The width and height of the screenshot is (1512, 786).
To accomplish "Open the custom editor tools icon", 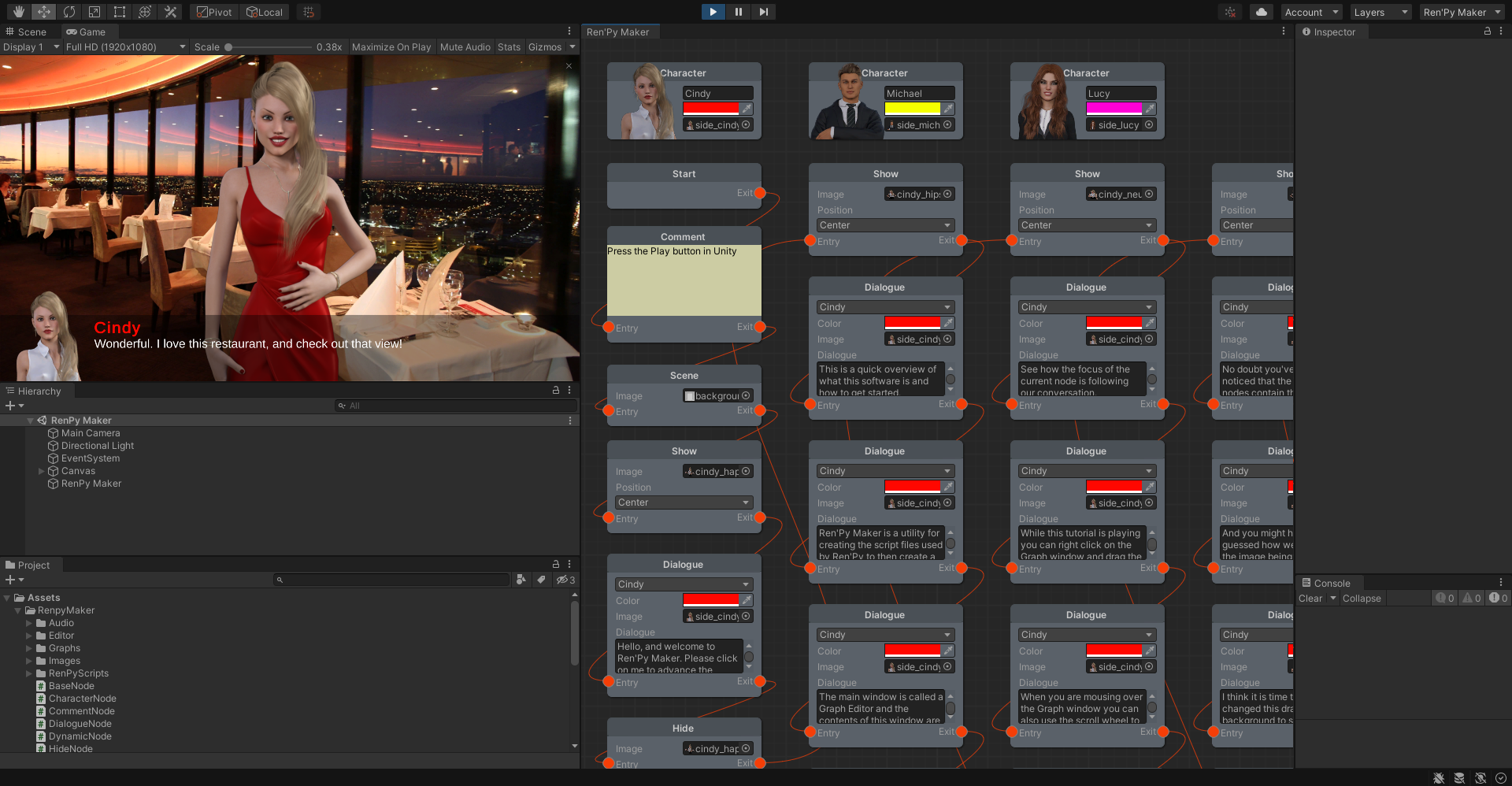I will pyautogui.click(x=169, y=12).
